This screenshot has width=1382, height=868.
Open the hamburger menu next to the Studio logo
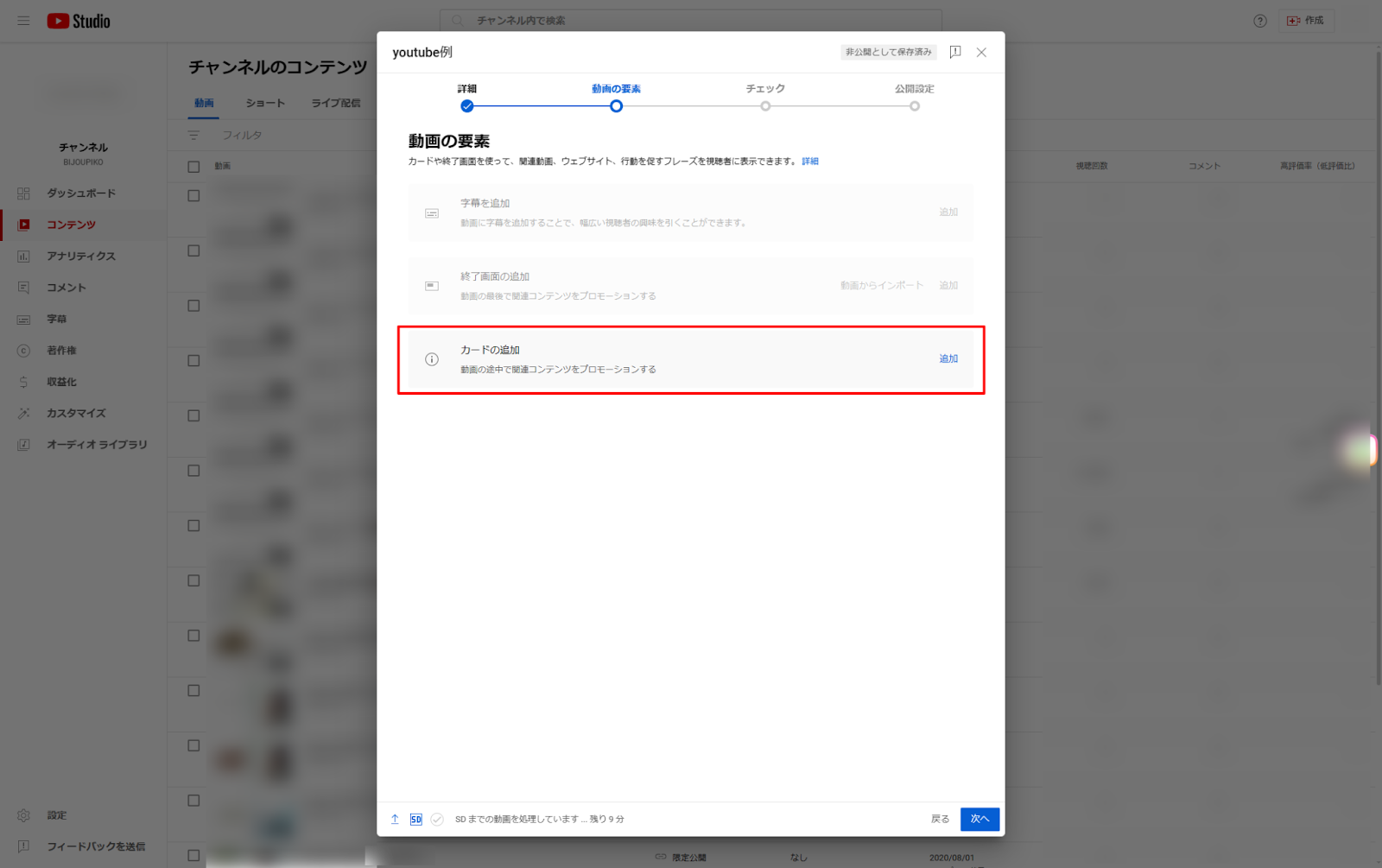click(23, 21)
